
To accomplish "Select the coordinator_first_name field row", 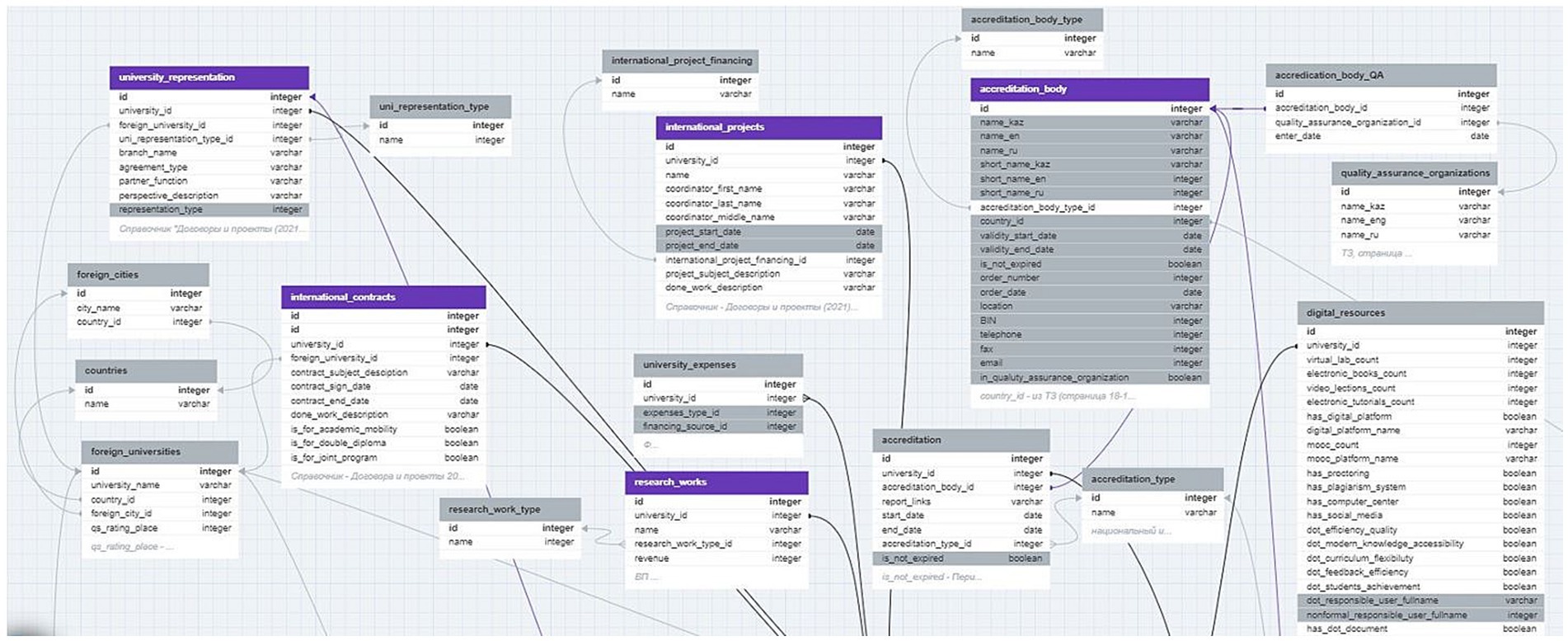I will 769,190.
